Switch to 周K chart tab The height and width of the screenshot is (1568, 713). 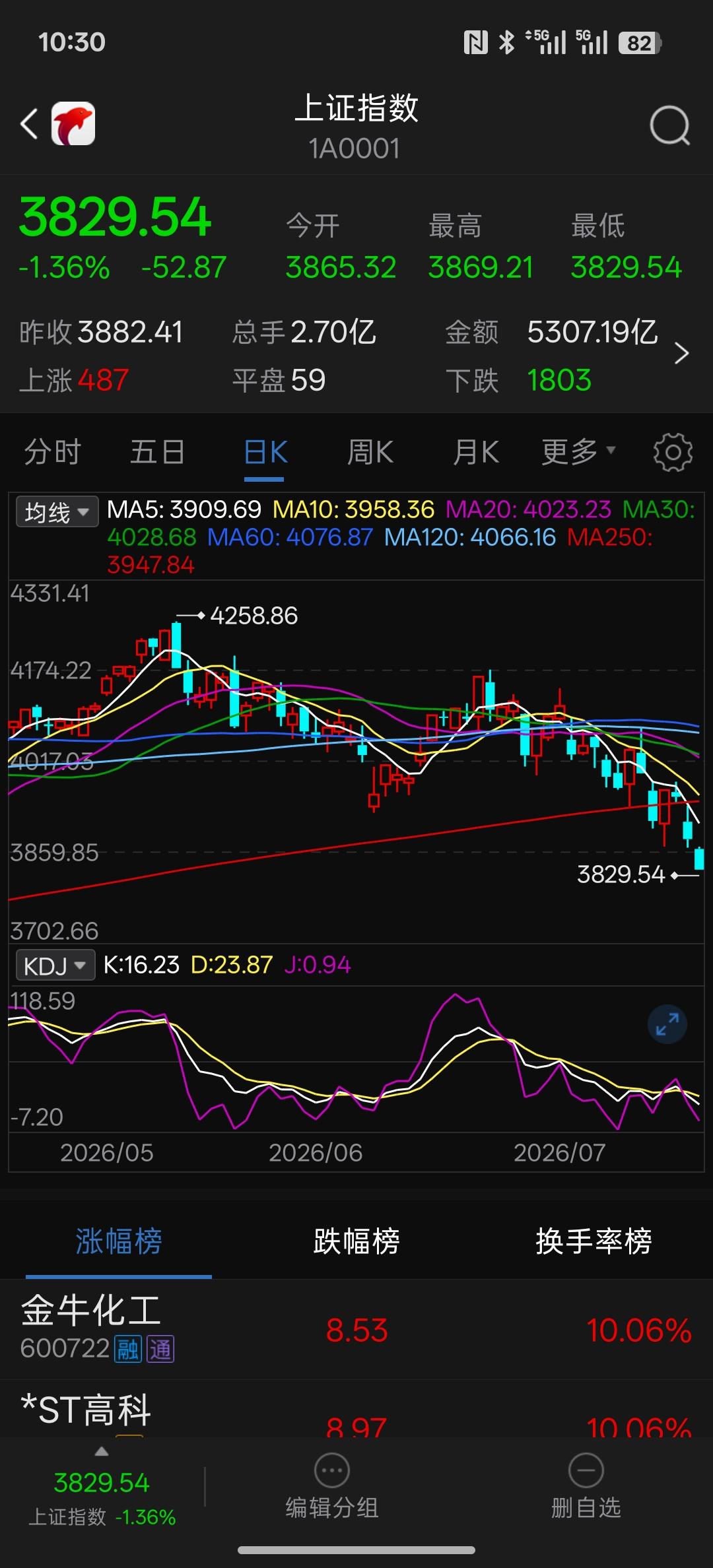(x=370, y=453)
